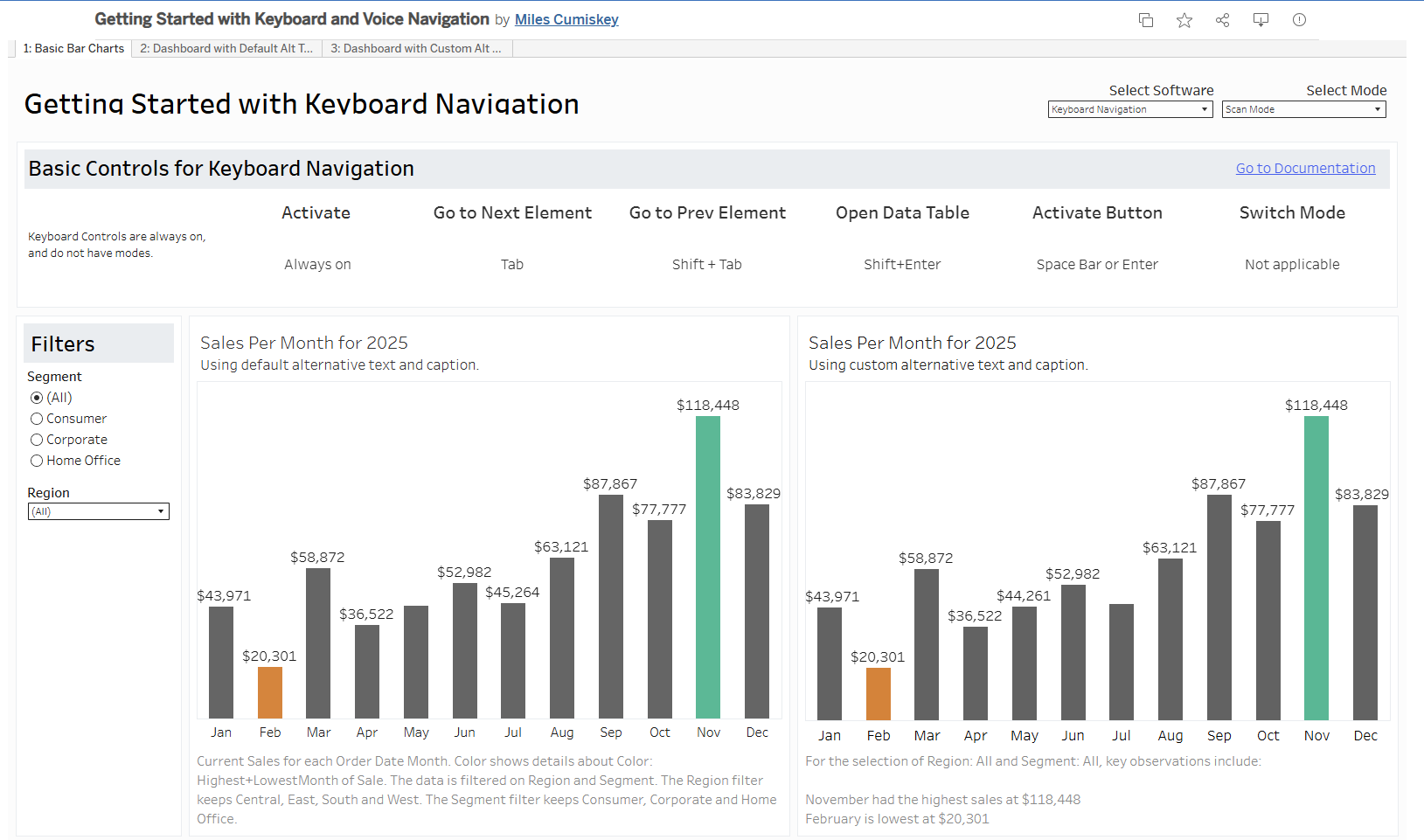Select the Sep bar in the custom alt-text chart
This screenshot has width=1424, height=840.
tap(1219, 607)
